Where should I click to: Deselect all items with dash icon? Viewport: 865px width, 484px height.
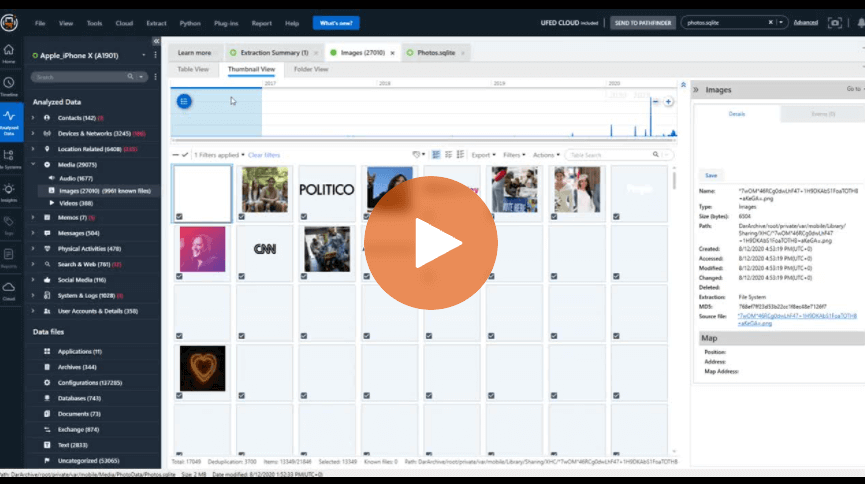click(175, 155)
